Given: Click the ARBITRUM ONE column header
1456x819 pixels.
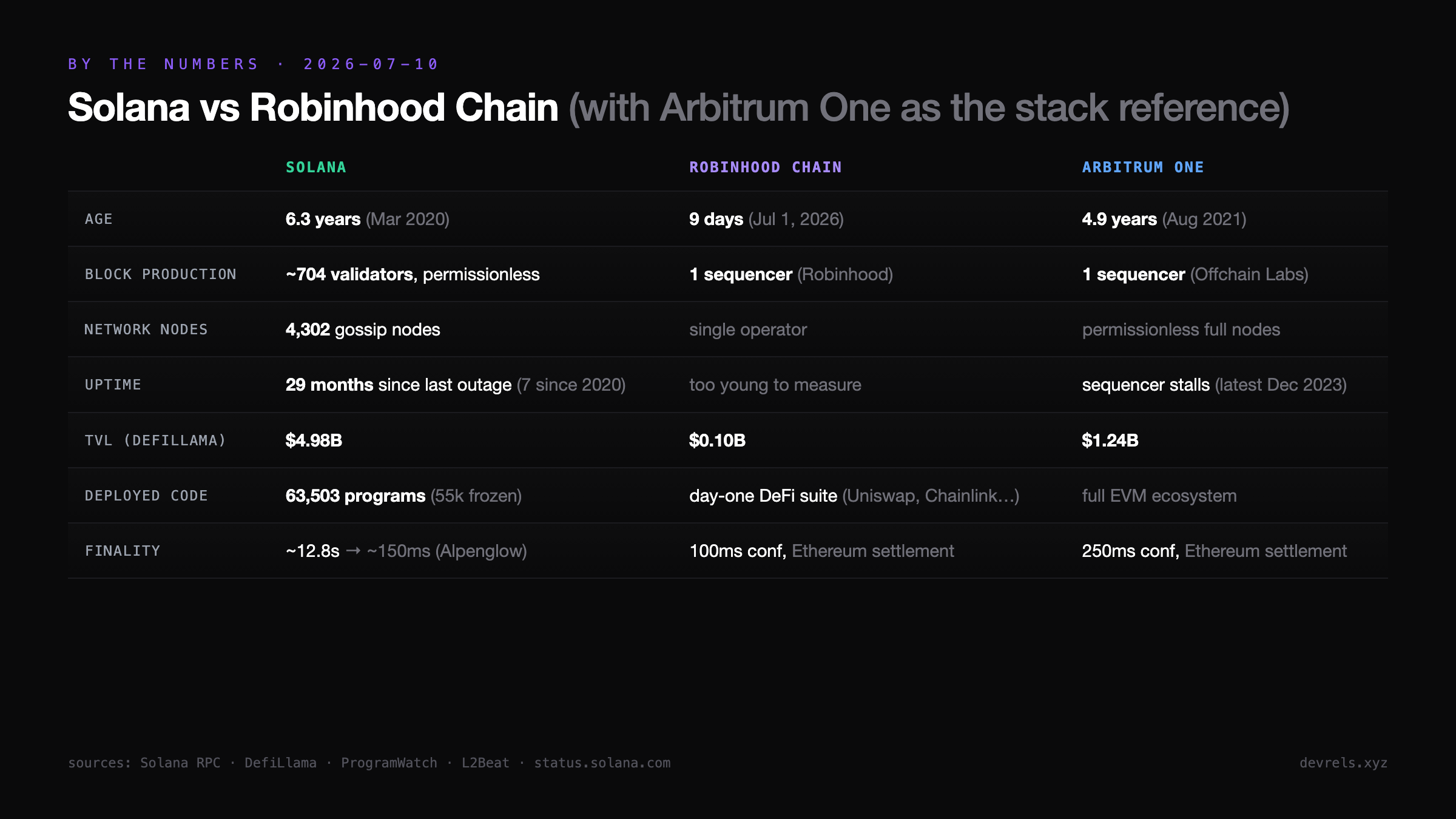Looking at the screenshot, I should tap(1143, 167).
